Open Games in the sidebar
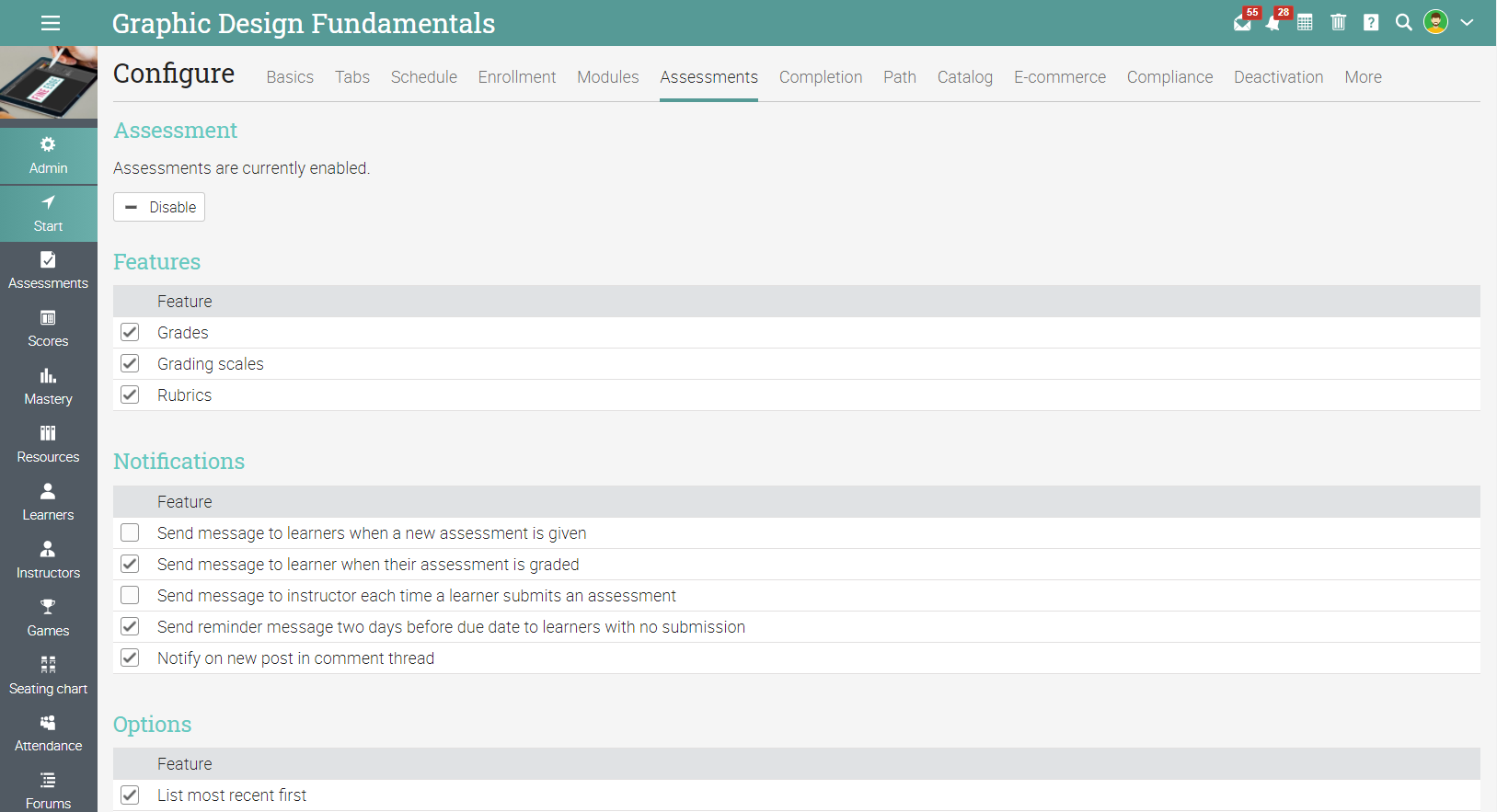The image size is (1497, 812). [49, 619]
